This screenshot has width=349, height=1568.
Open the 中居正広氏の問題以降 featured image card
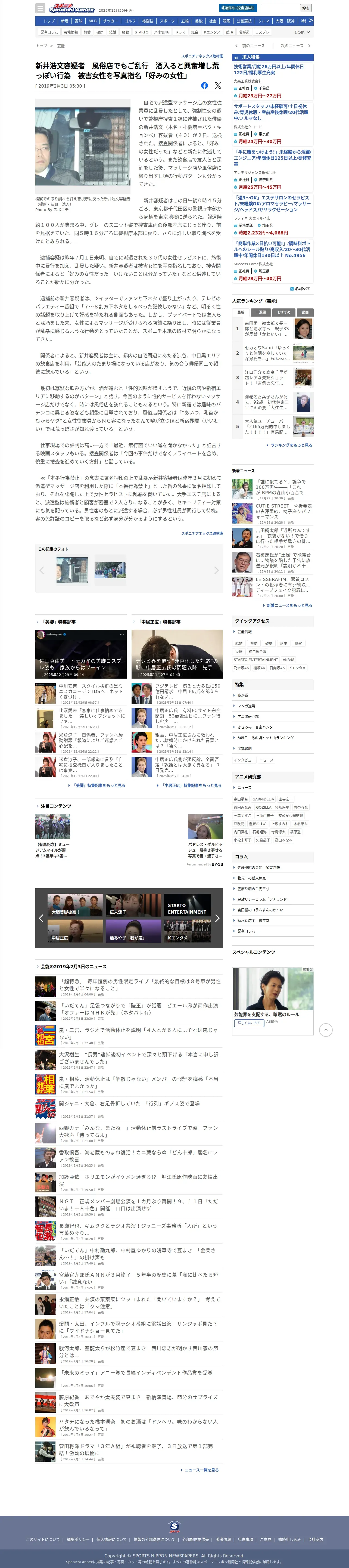click(177, 654)
